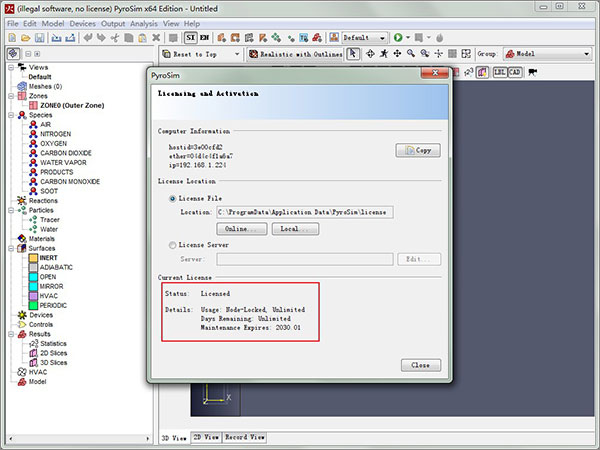Select ZONE0 (Outer Zone) tree item
Image resolution: width=600 pixels, height=450 pixels.
click(x=72, y=105)
